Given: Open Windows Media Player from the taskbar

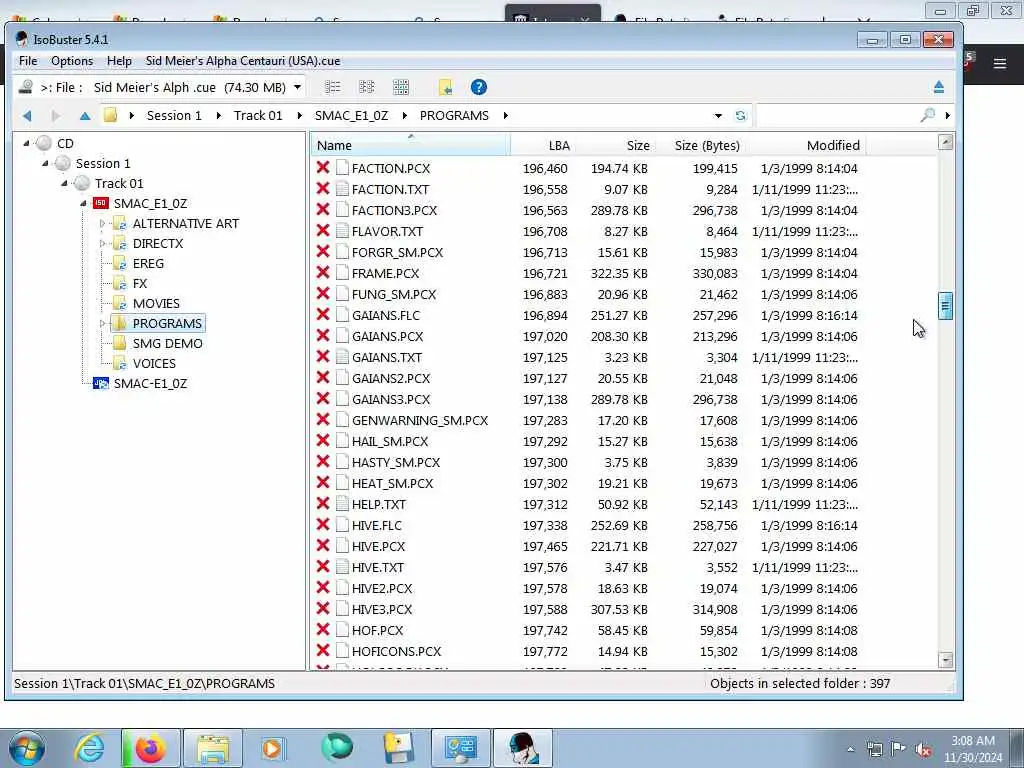Looking at the screenshot, I should (273, 748).
